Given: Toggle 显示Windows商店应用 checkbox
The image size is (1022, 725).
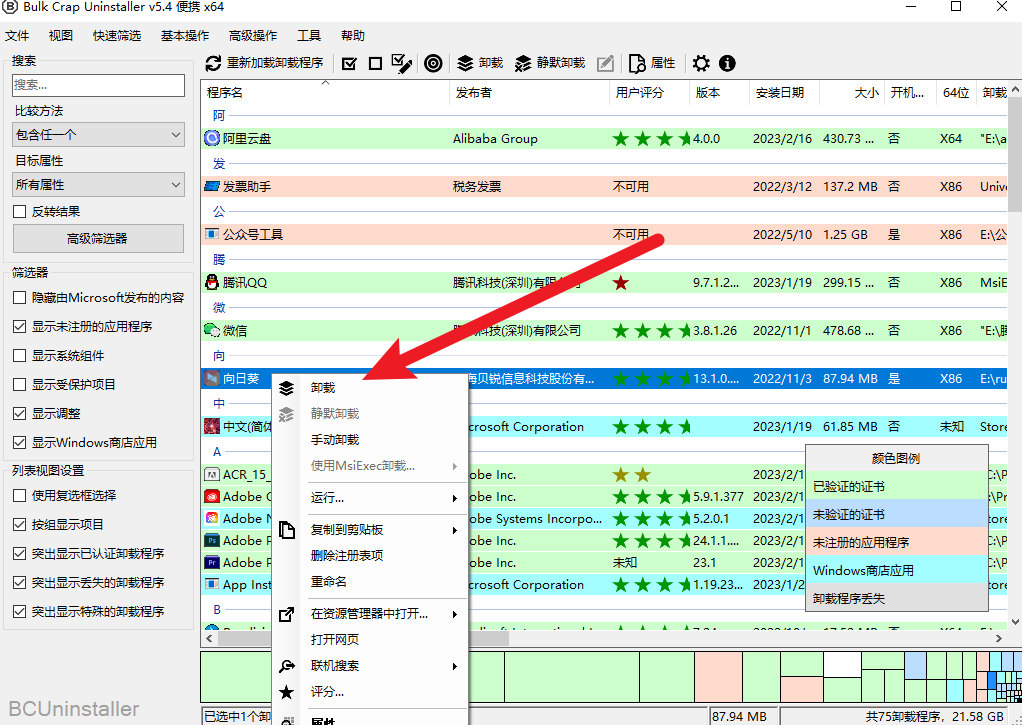Looking at the screenshot, I should (20, 443).
